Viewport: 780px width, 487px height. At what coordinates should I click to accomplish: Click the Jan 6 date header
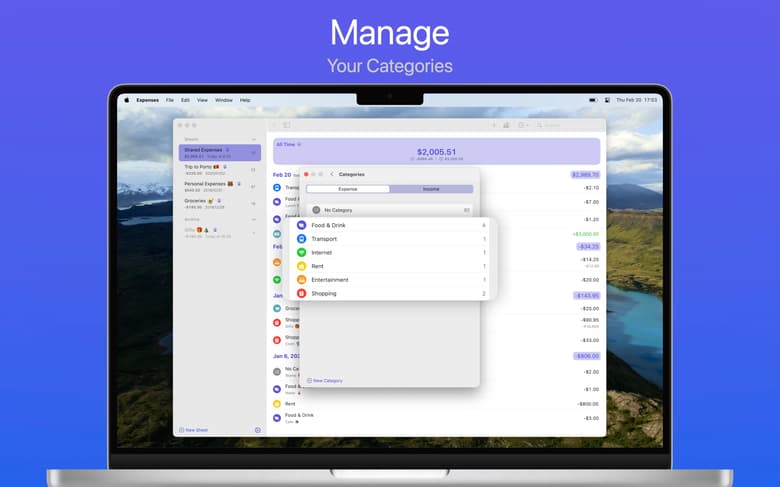tap(286, 356)
